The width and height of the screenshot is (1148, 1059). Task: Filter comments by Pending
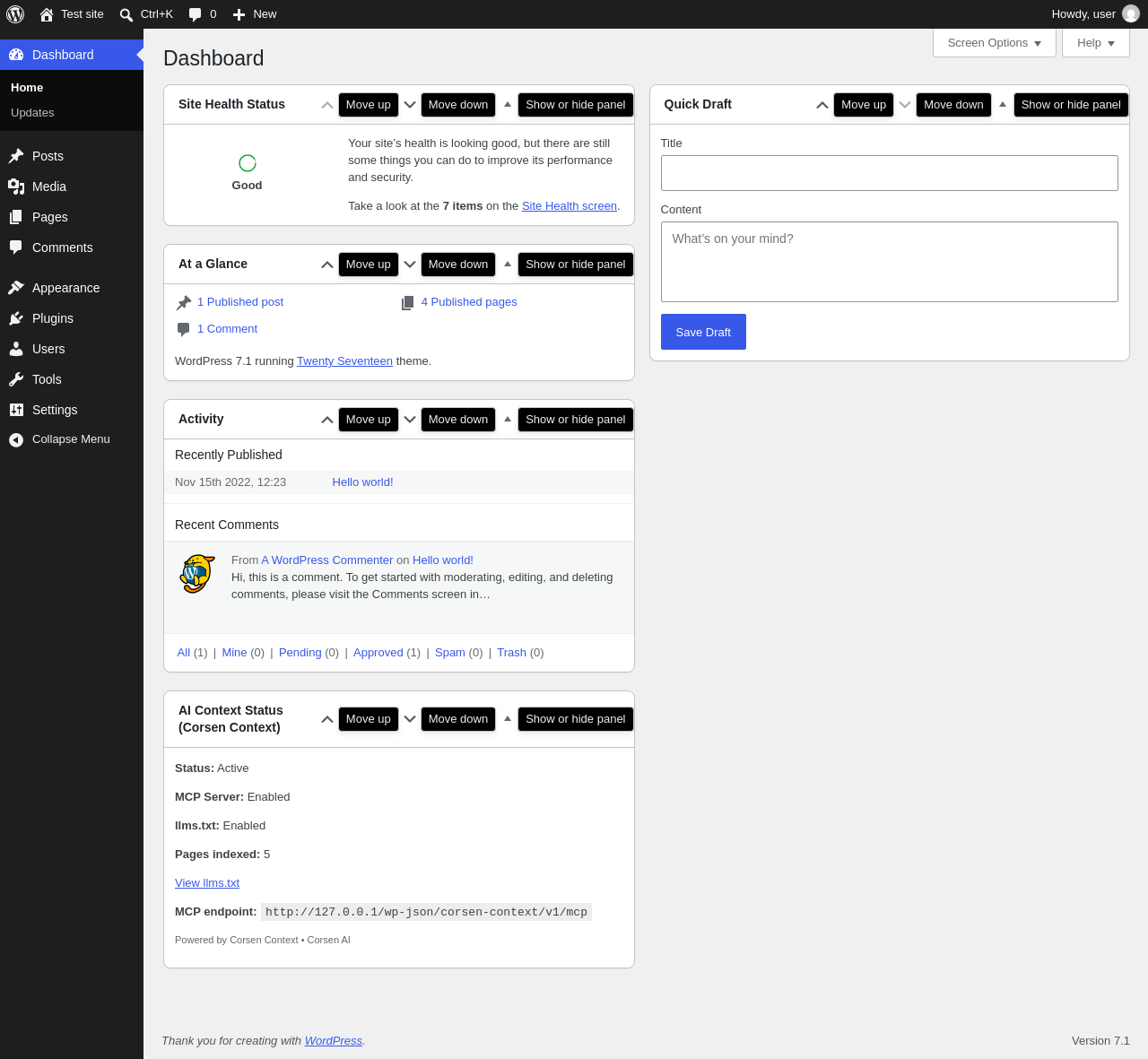(300, 653)
